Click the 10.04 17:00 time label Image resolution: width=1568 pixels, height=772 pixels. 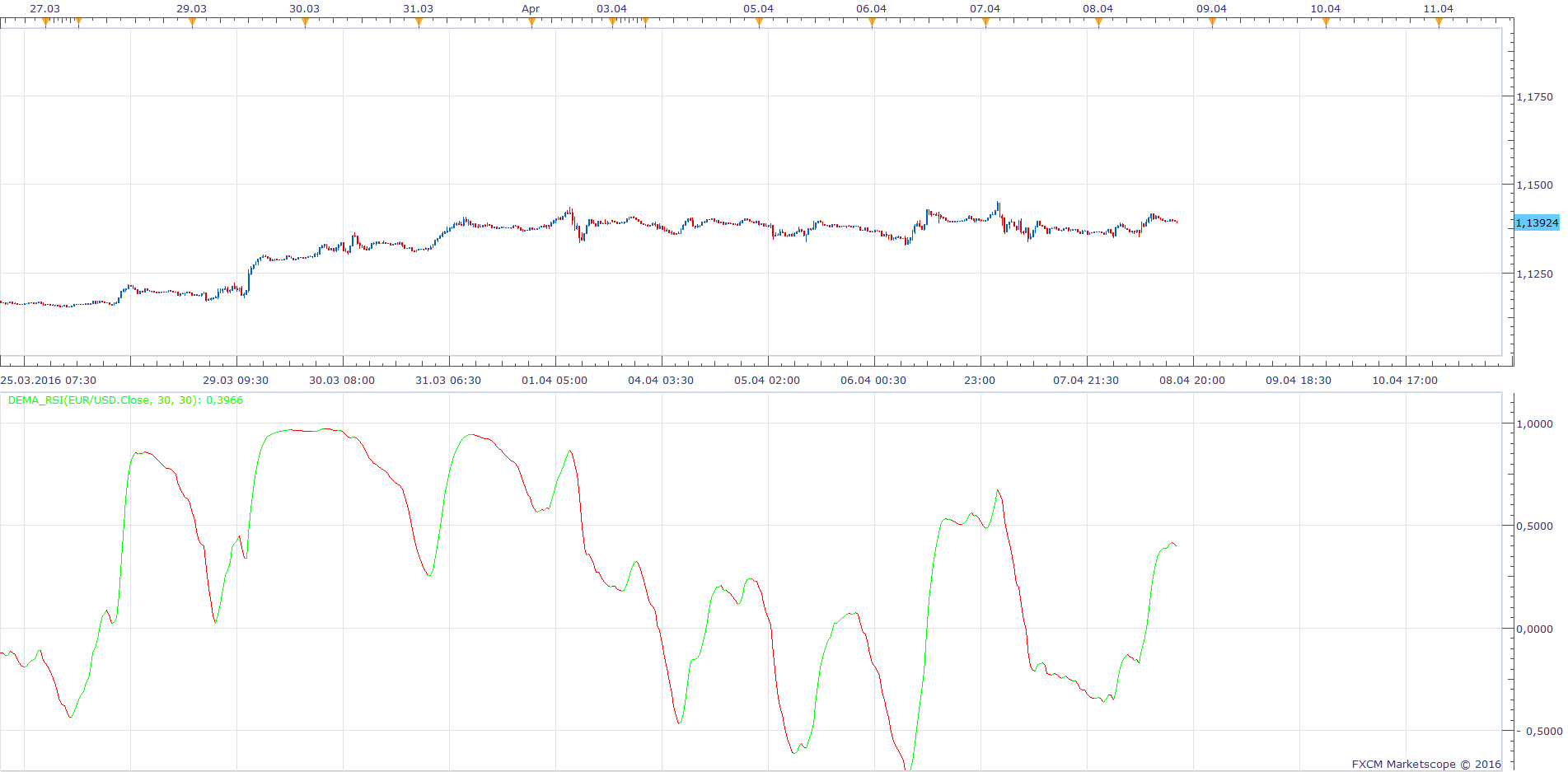pyautogui.click(x=1405, y=381)
